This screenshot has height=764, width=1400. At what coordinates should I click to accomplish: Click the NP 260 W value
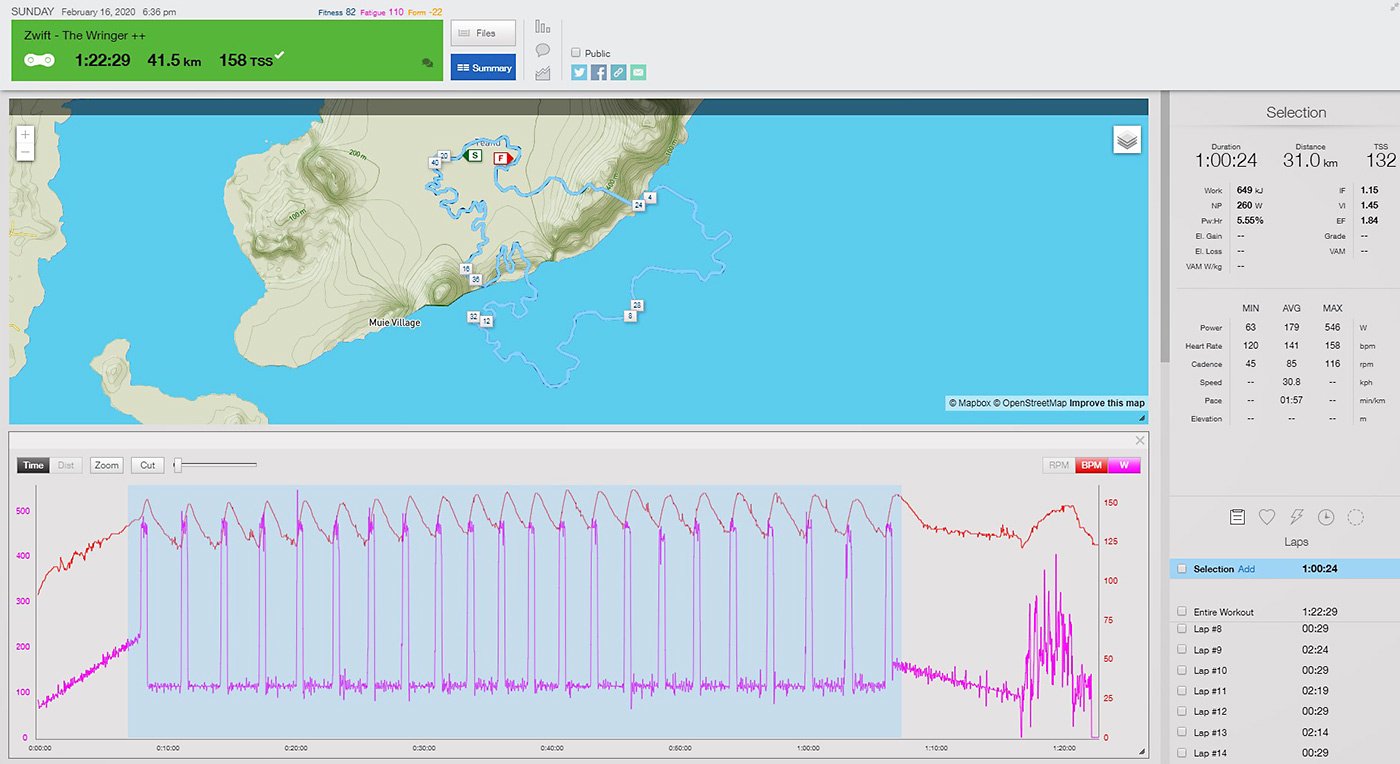(1251, 205)
